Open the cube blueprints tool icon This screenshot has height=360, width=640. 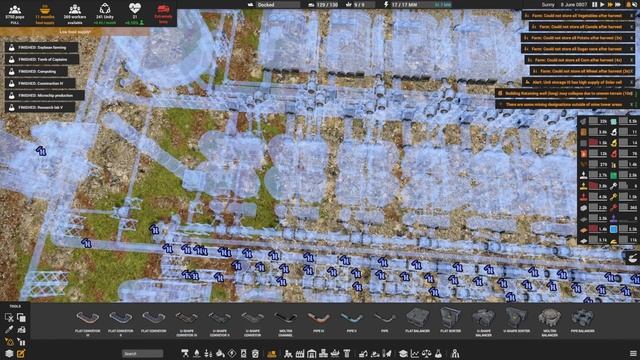tap(9, 353)
